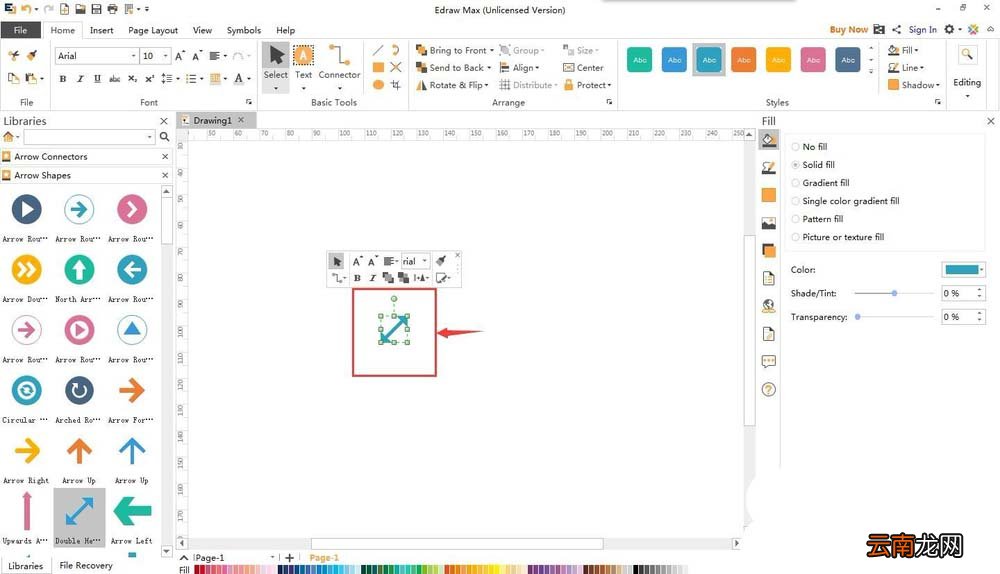Open the Help sidebar icon

coord(768,389)
